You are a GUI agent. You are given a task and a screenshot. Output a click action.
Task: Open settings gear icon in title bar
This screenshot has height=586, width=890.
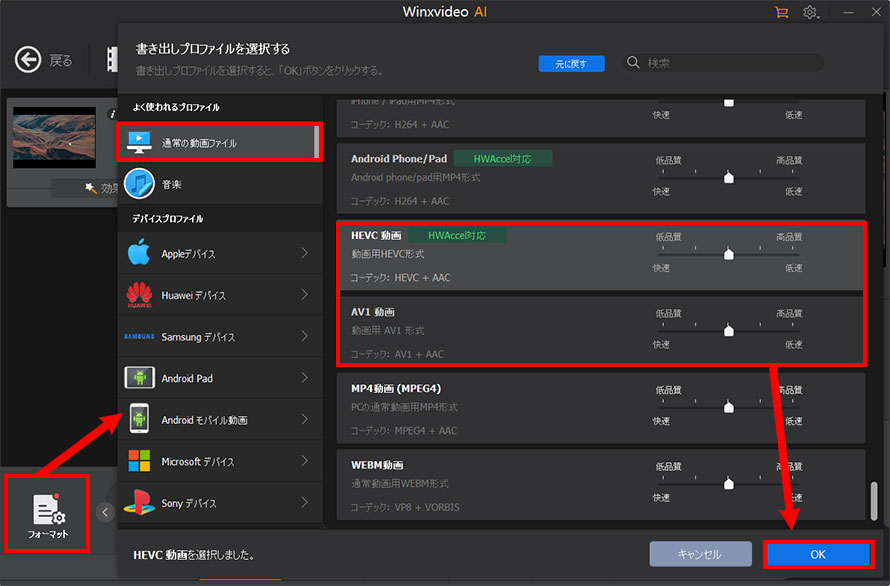coord(811,13)
